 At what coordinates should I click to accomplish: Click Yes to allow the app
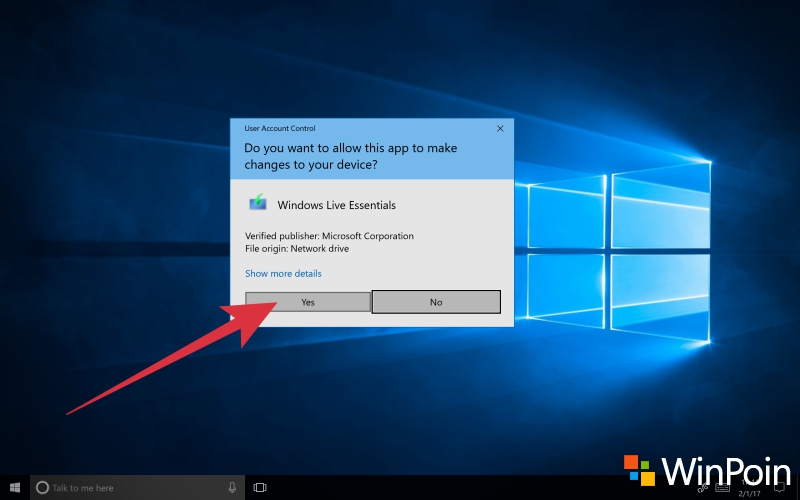point(308,302)
